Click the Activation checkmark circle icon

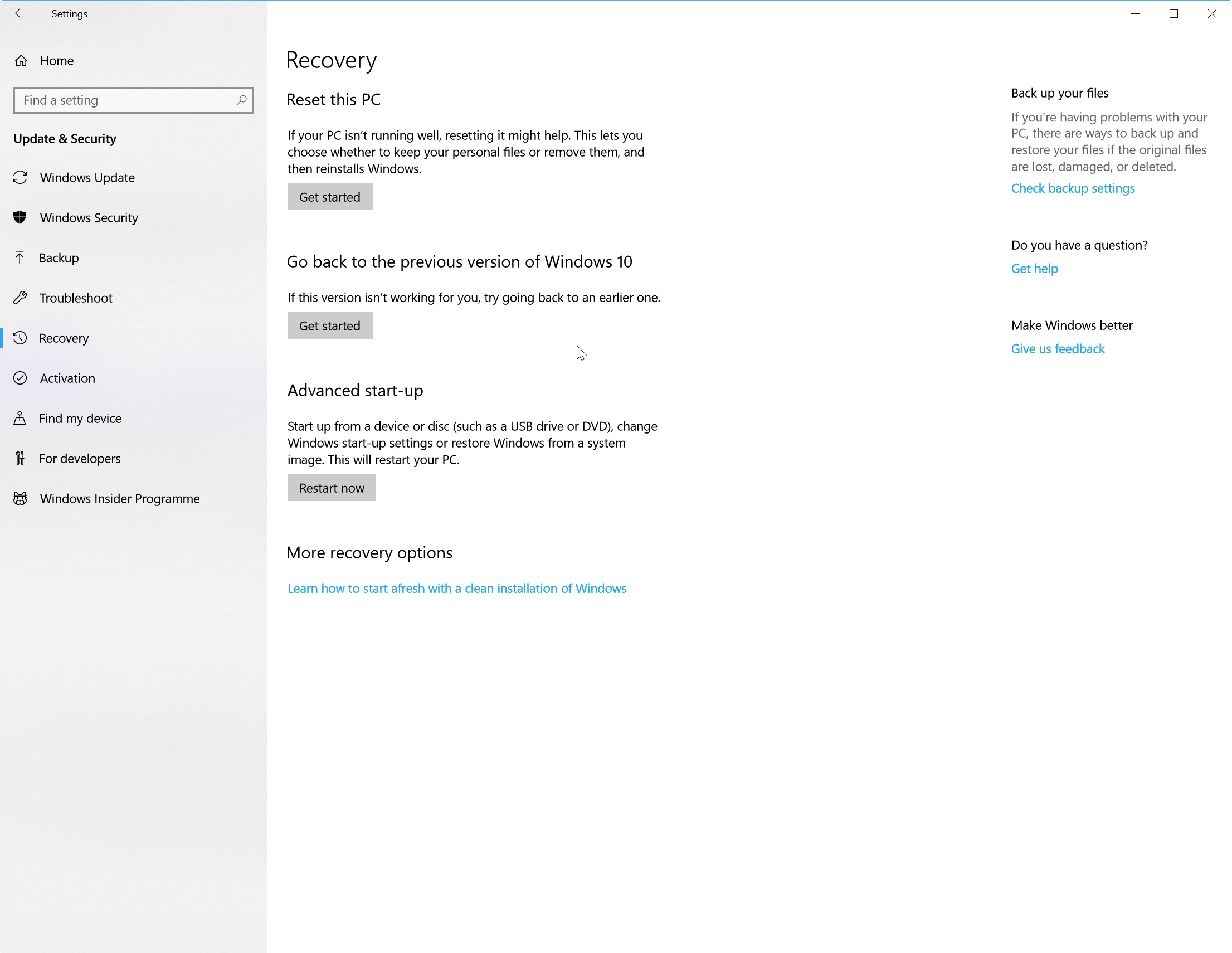20,378
